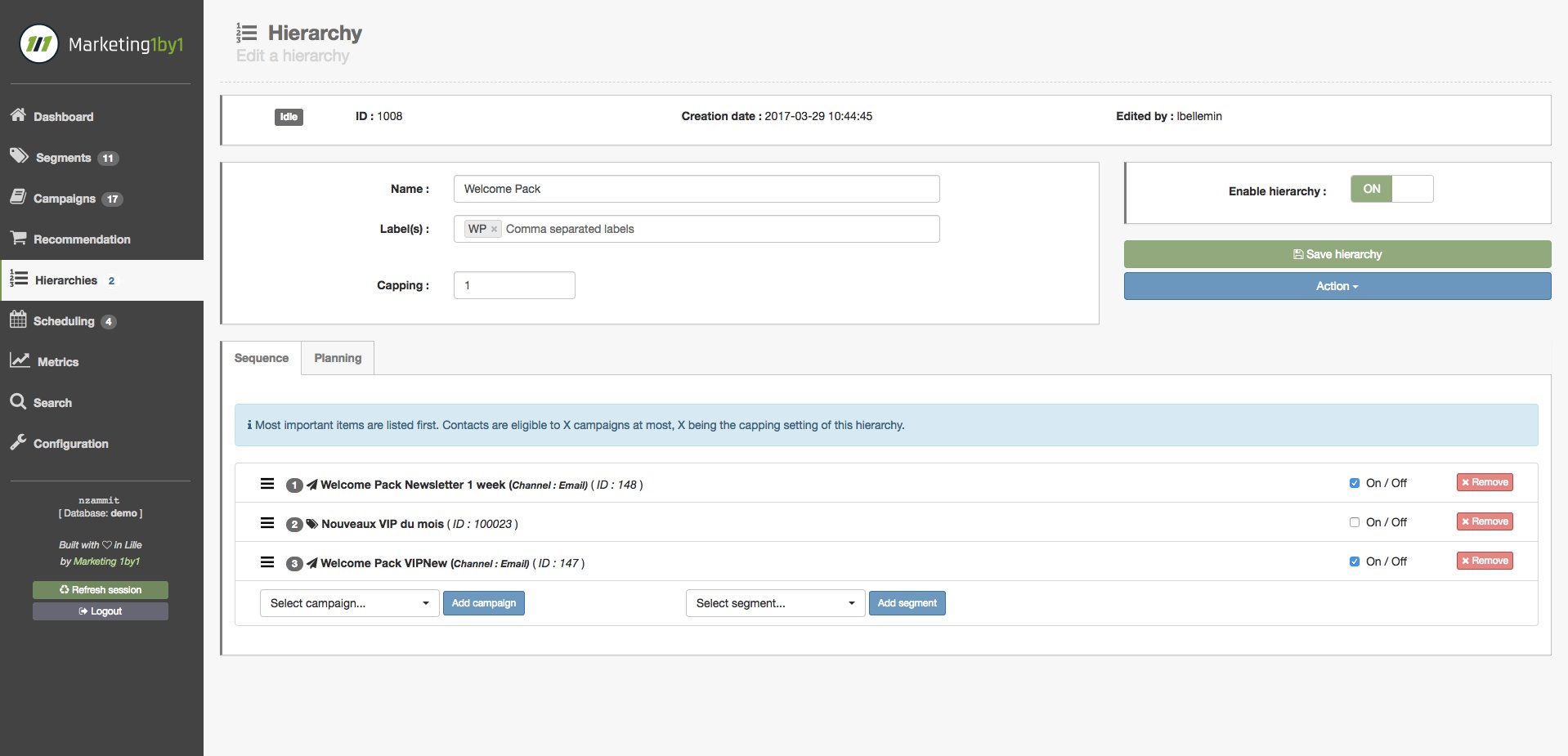Image resolution: width=1568 pixels, height=756 pixels.
Task: Remove WP label using its x icon
Action: [494, 230]
